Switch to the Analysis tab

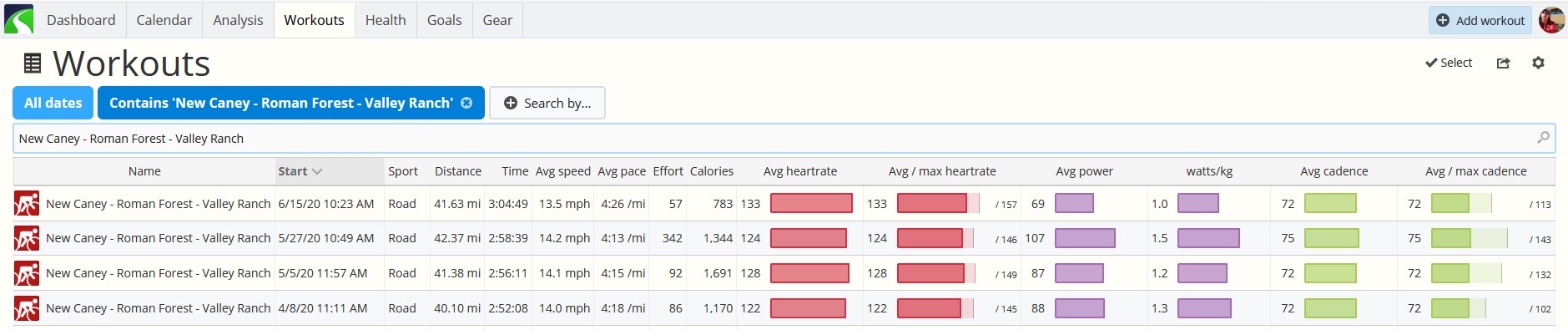point(238,20)
